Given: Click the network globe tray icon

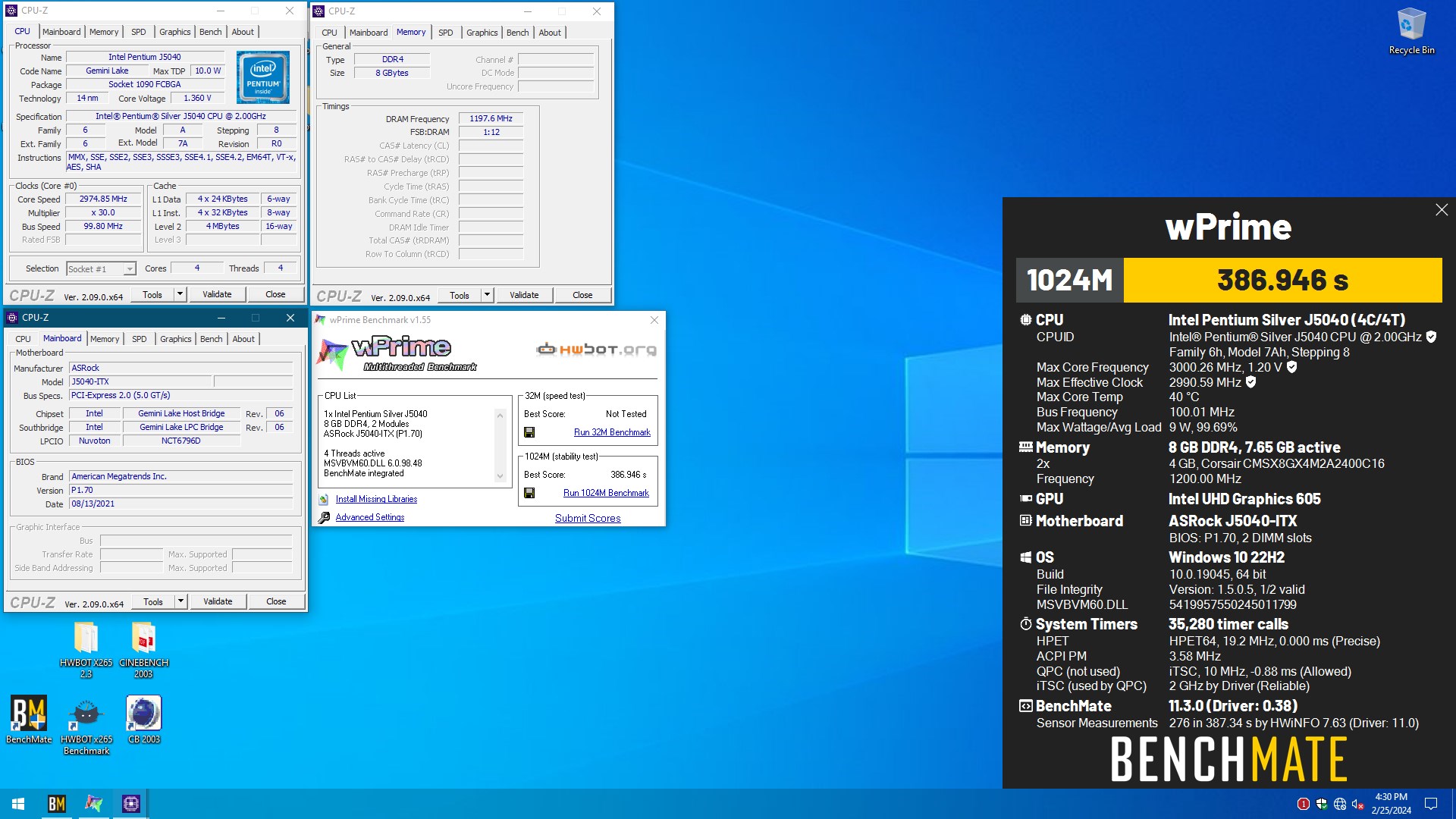Looking at the screenshot, I should 1340,804.
